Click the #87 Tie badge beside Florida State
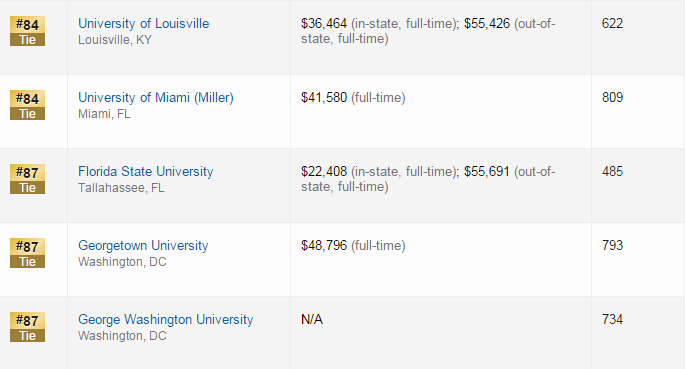Viewport: 685px width, 369px height. 28,179
